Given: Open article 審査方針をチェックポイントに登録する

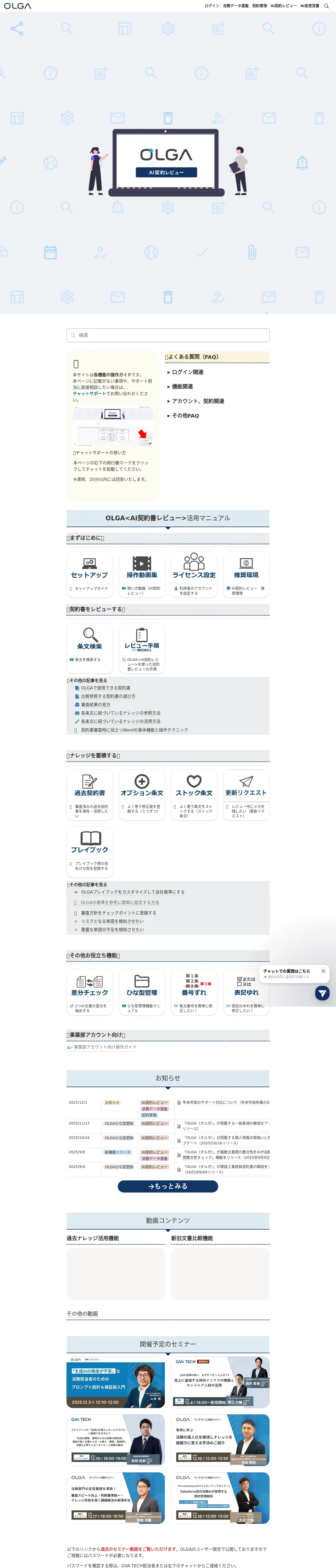Looking at the screenshot, I should pos(118,913).
